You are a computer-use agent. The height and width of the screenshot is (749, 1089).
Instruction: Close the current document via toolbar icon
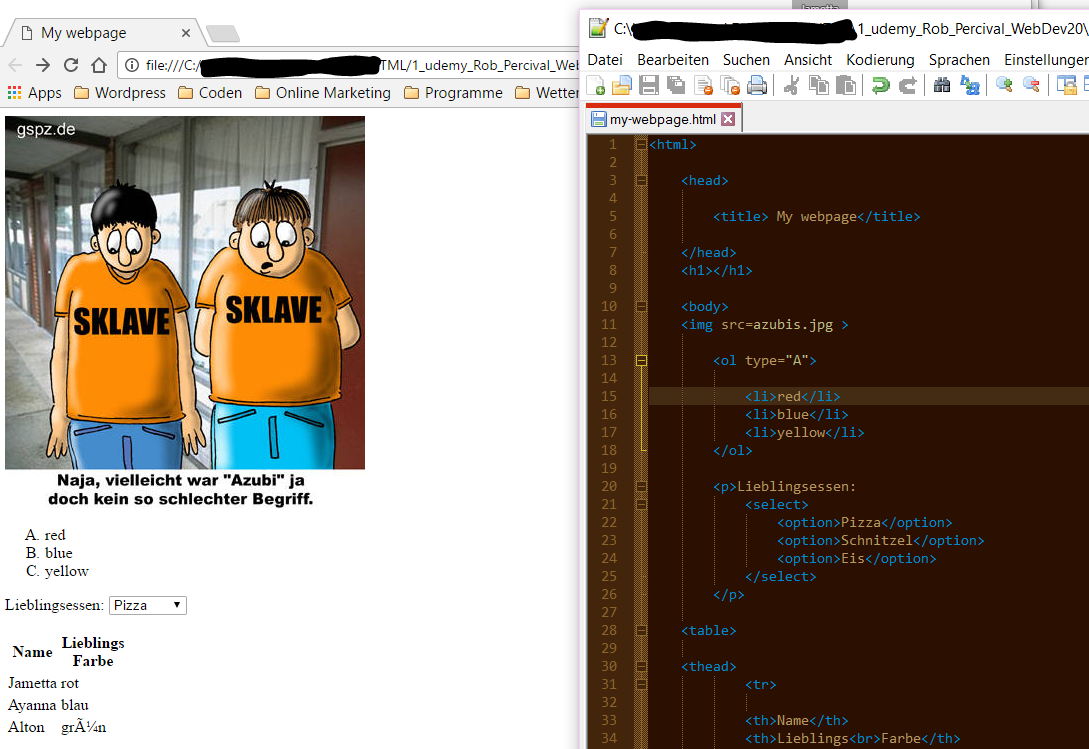(x=703, y=85)
